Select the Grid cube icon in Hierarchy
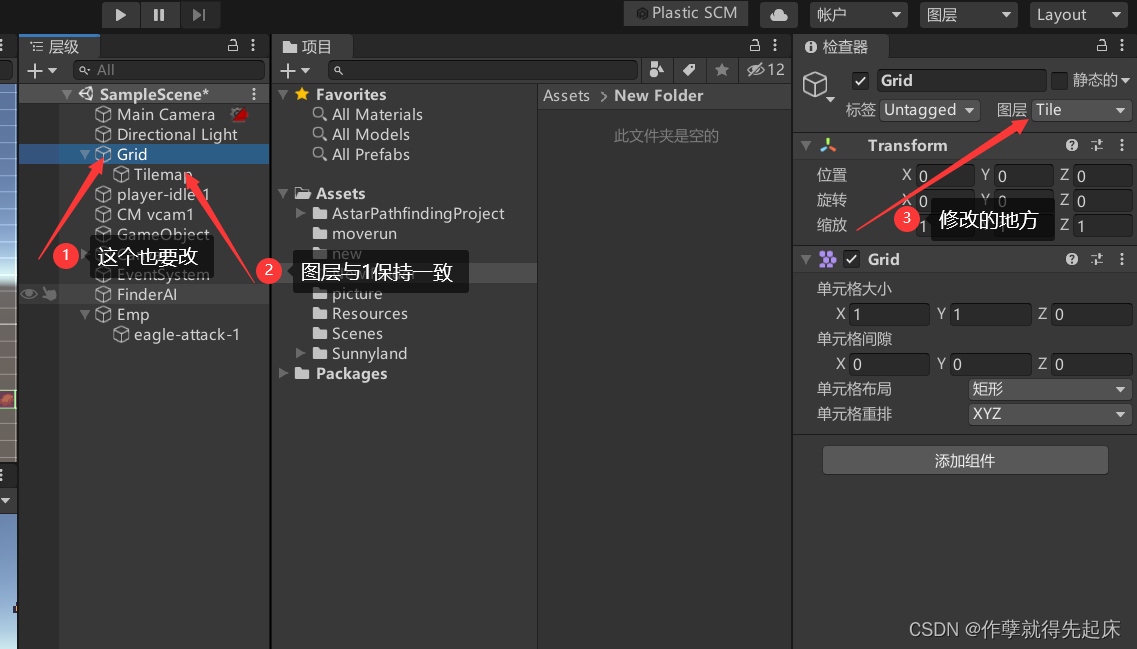Image resolution: width=1137 pixels, height=649 pixels. [104, 154]
